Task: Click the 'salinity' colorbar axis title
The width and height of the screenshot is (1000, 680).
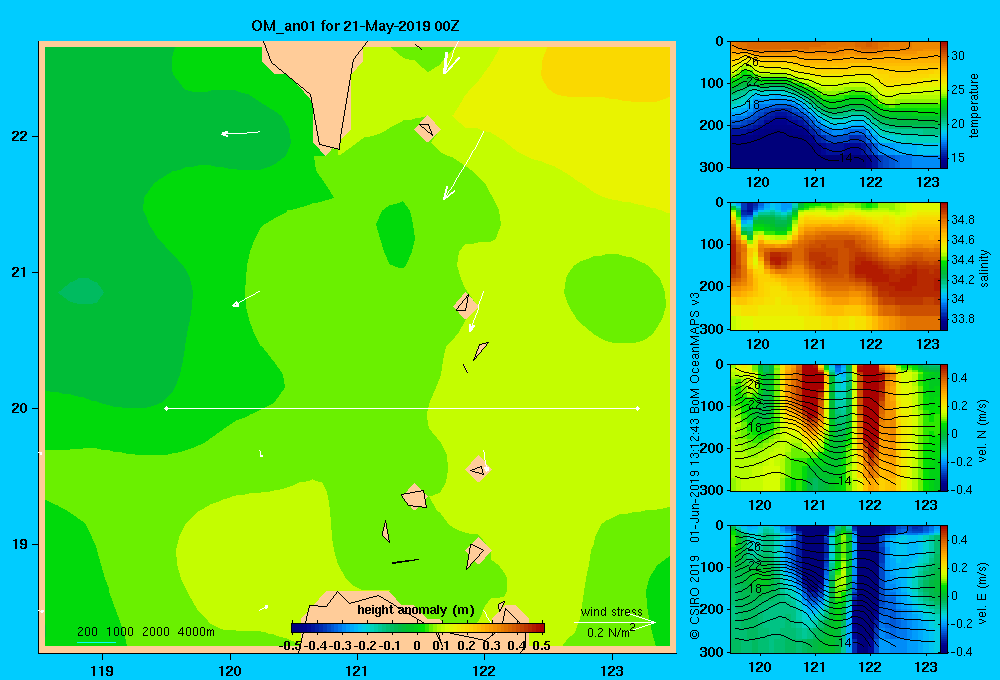Action: 983,269
